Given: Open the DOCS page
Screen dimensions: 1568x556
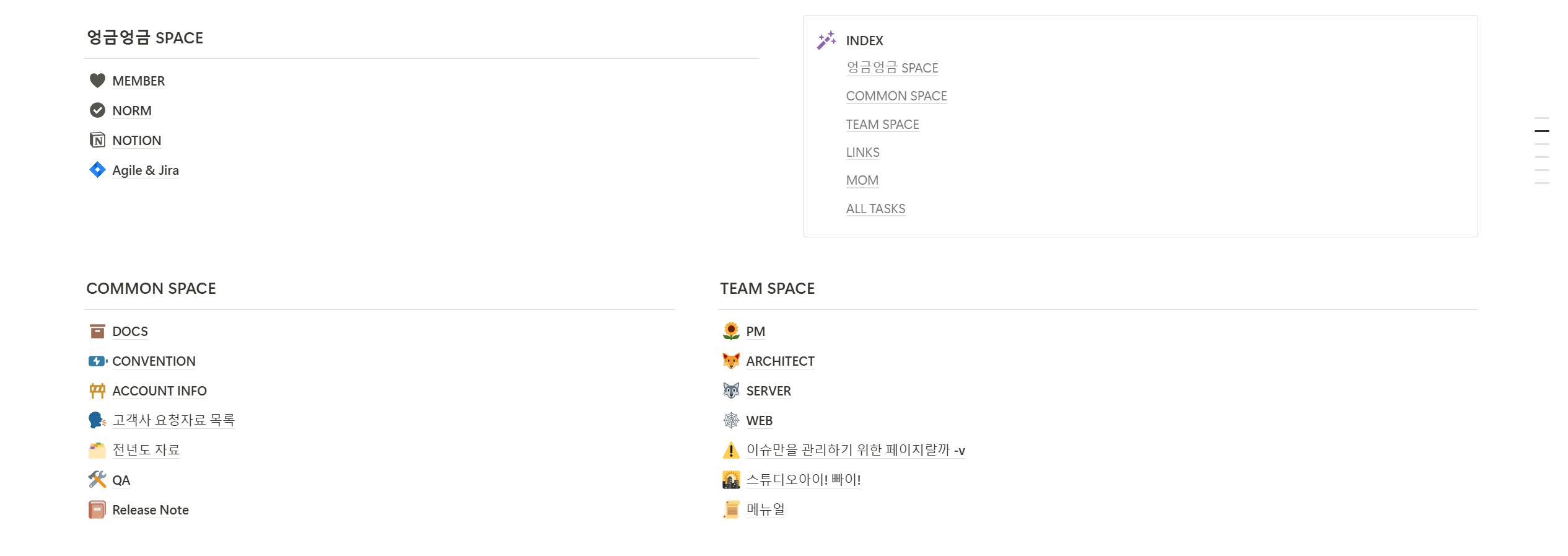Looking at the screenshot, I should pos(130,332).
